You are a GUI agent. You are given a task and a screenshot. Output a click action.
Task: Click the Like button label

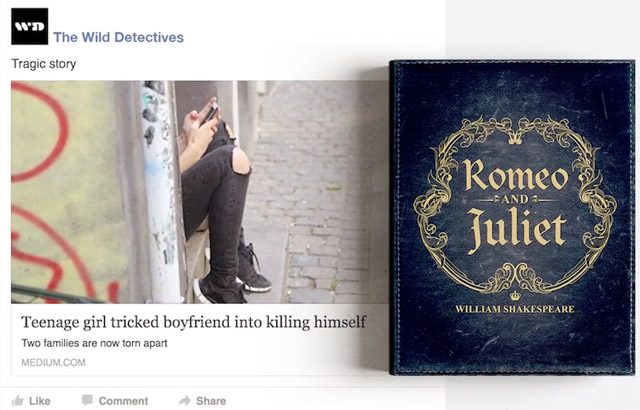tap(40, 401)
